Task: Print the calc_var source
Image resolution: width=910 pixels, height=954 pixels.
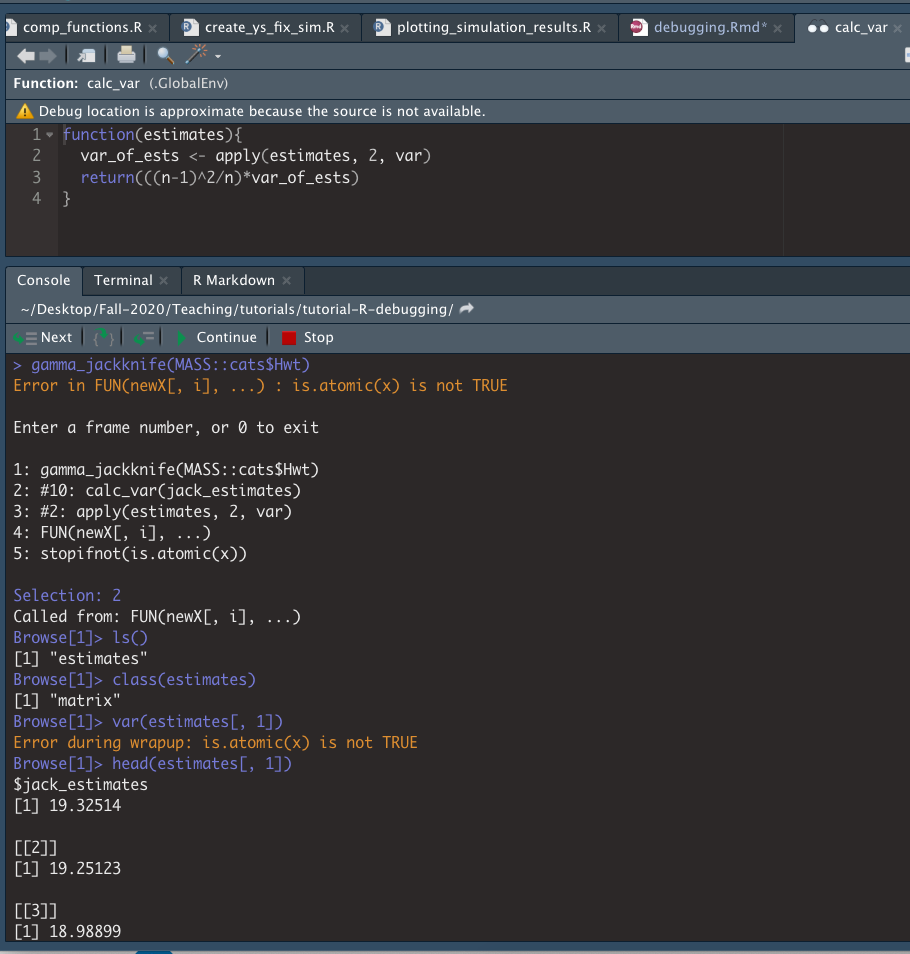Action: 126,55
